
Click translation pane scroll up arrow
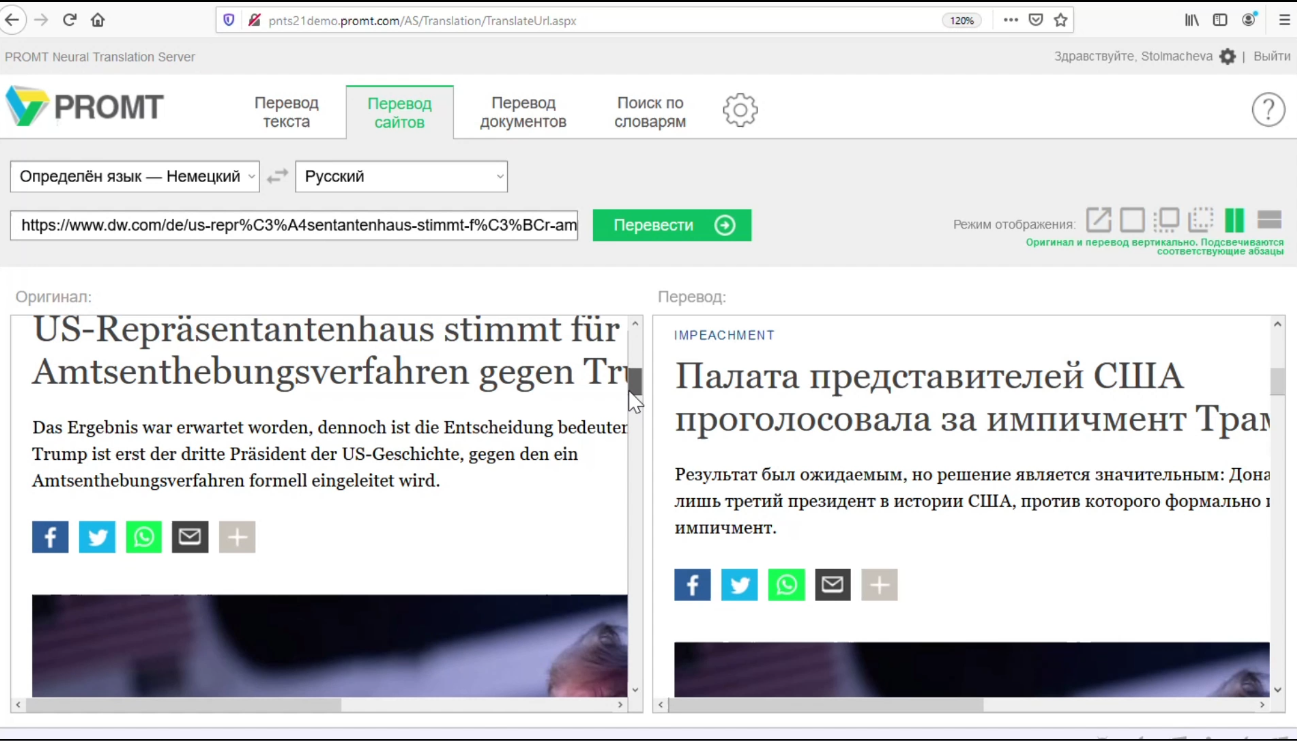(1277, 324)
